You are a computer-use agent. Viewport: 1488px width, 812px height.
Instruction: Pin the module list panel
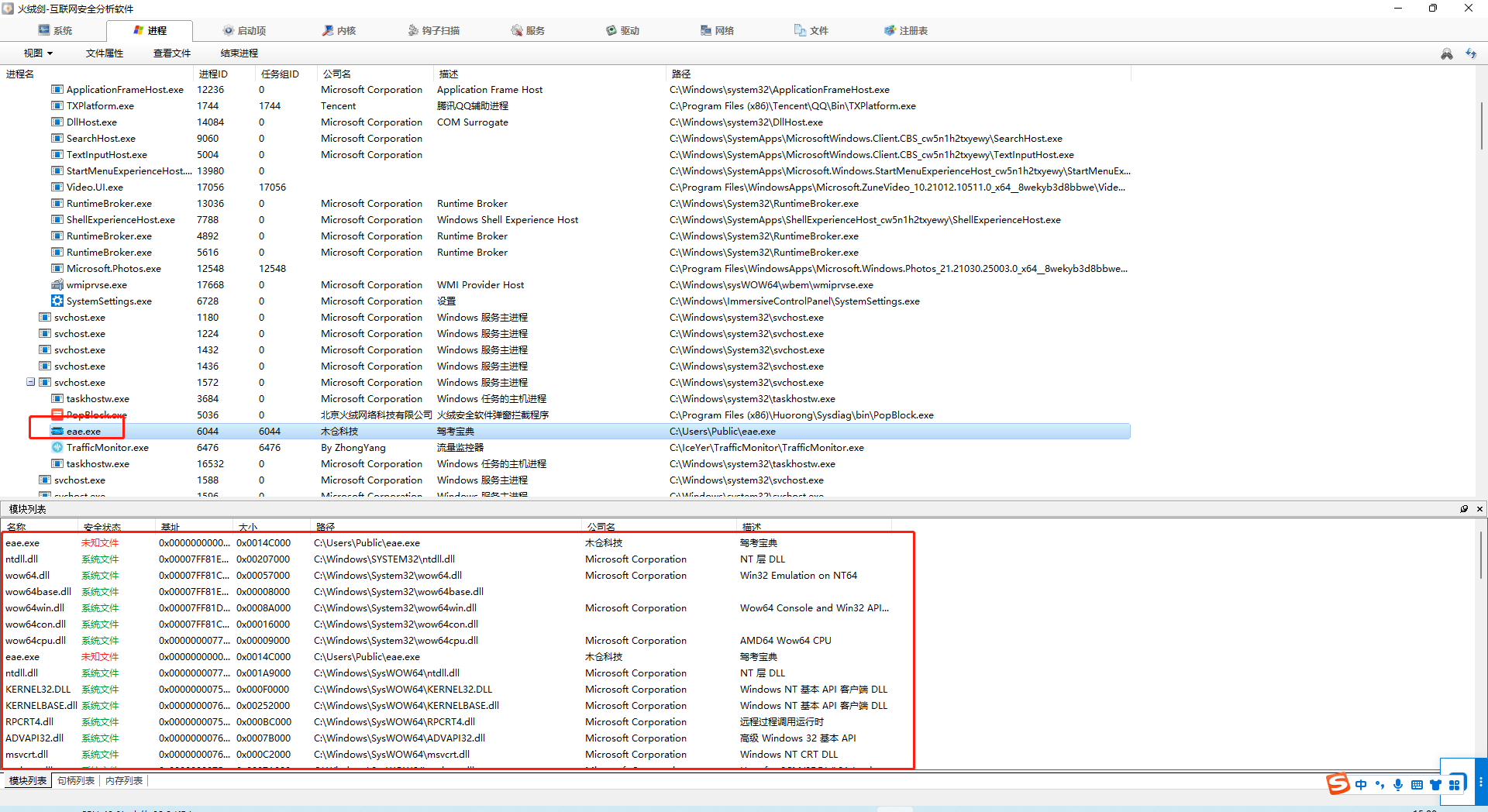pos(1464,509)
